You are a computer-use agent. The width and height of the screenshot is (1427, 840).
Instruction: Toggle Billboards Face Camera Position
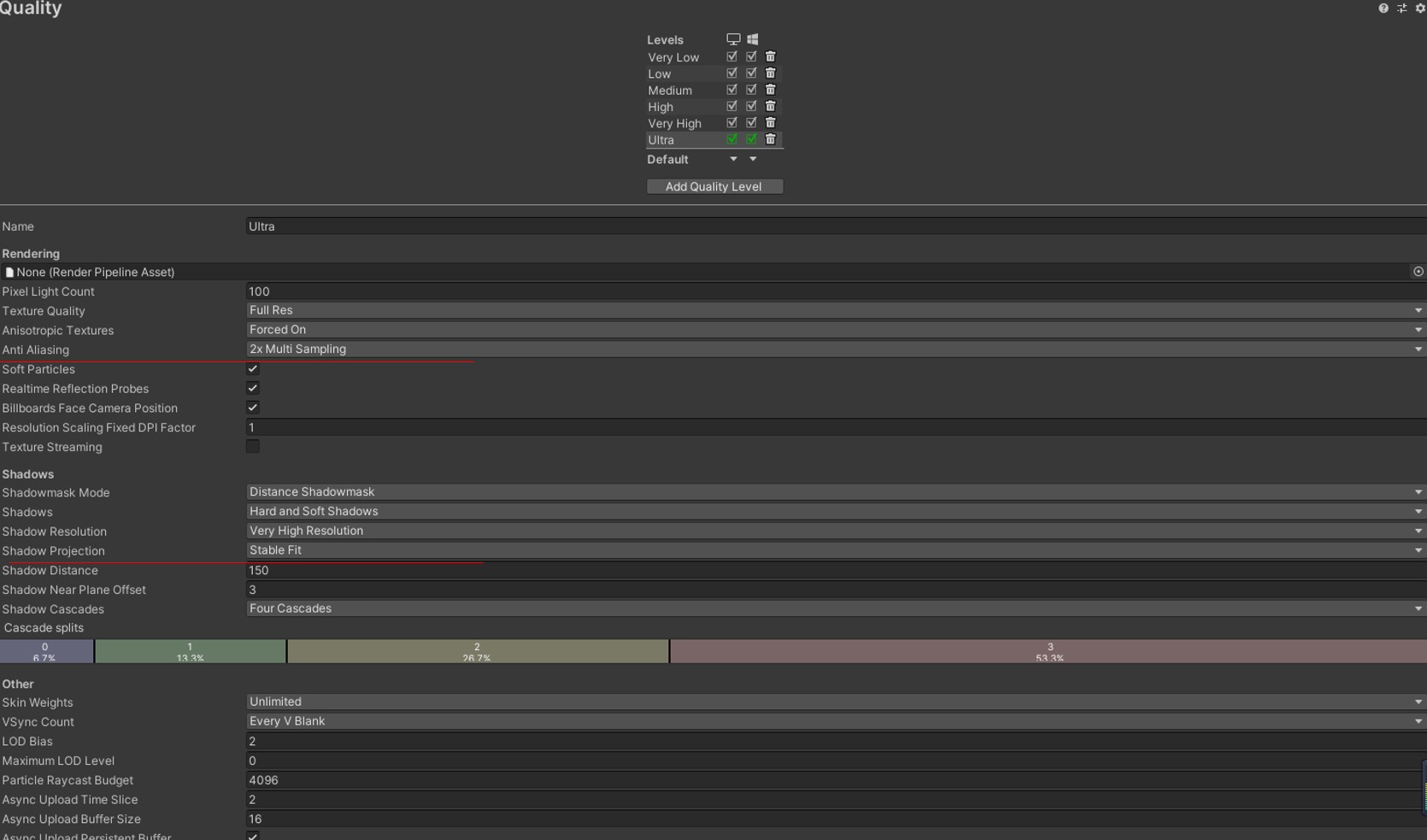253,408
